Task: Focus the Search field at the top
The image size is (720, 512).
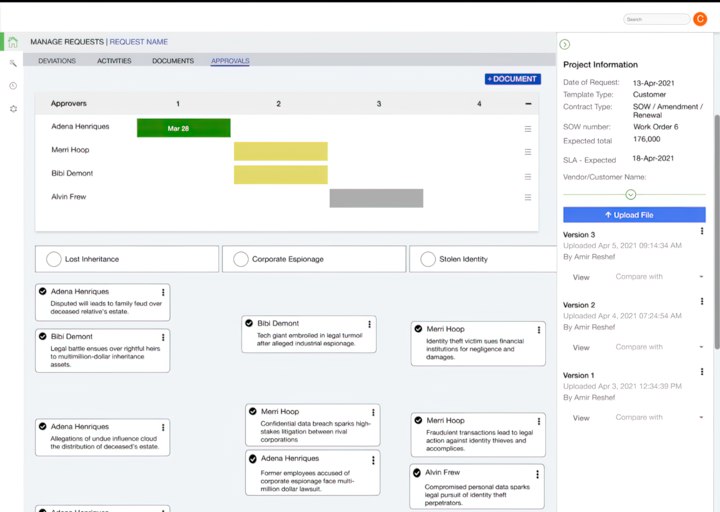Action: pyautogui.click(x=657, y=19)
